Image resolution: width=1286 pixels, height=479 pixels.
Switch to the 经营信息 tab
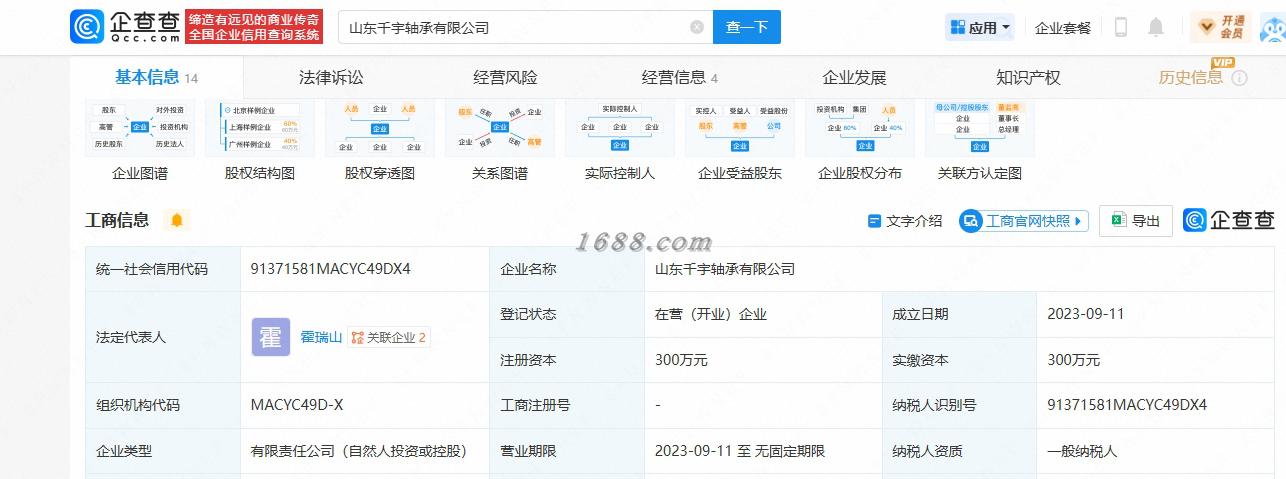pyautogui.click(x=680, y=77)
